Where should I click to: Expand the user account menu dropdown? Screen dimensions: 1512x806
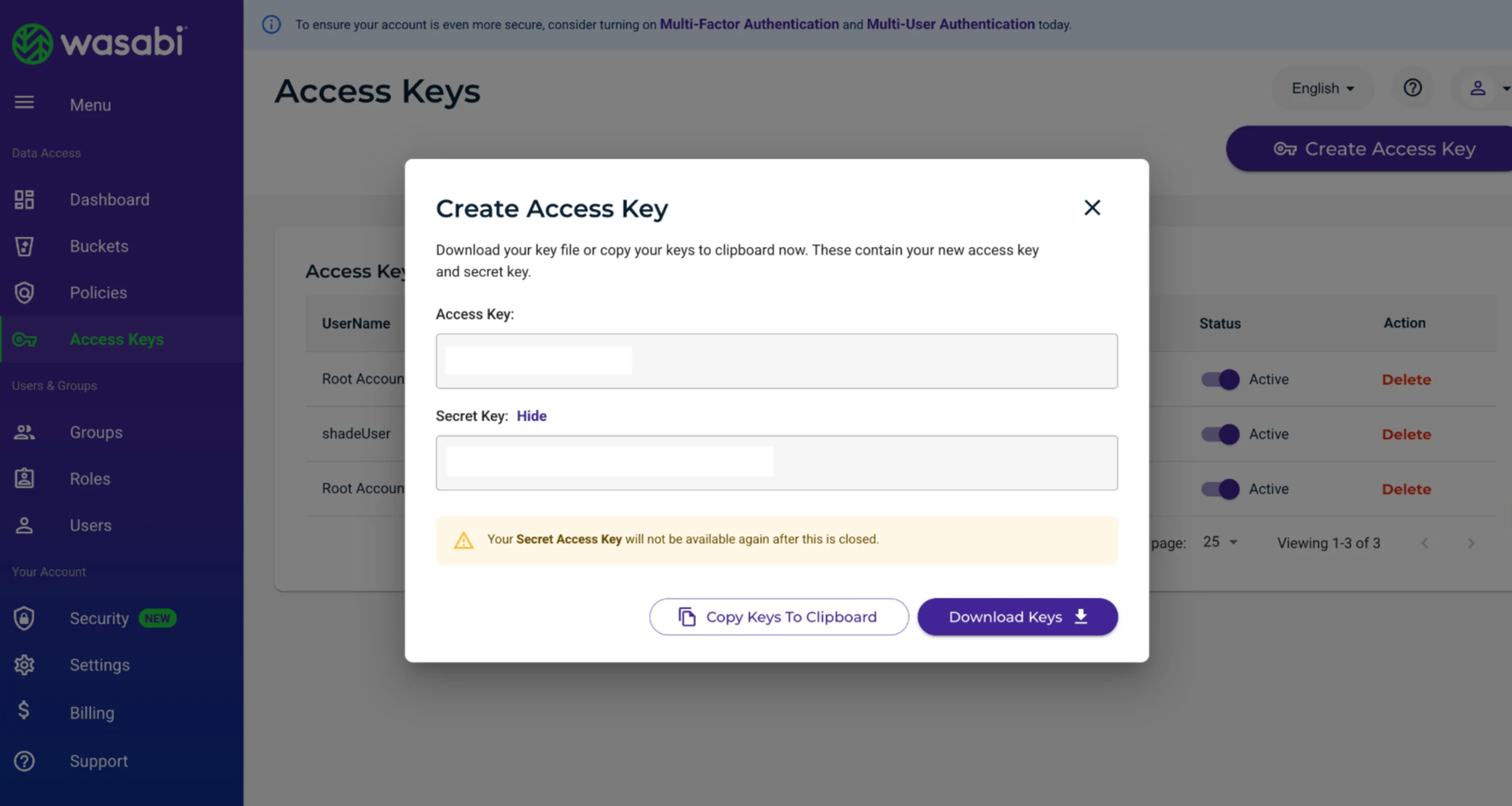(1488, 88)
